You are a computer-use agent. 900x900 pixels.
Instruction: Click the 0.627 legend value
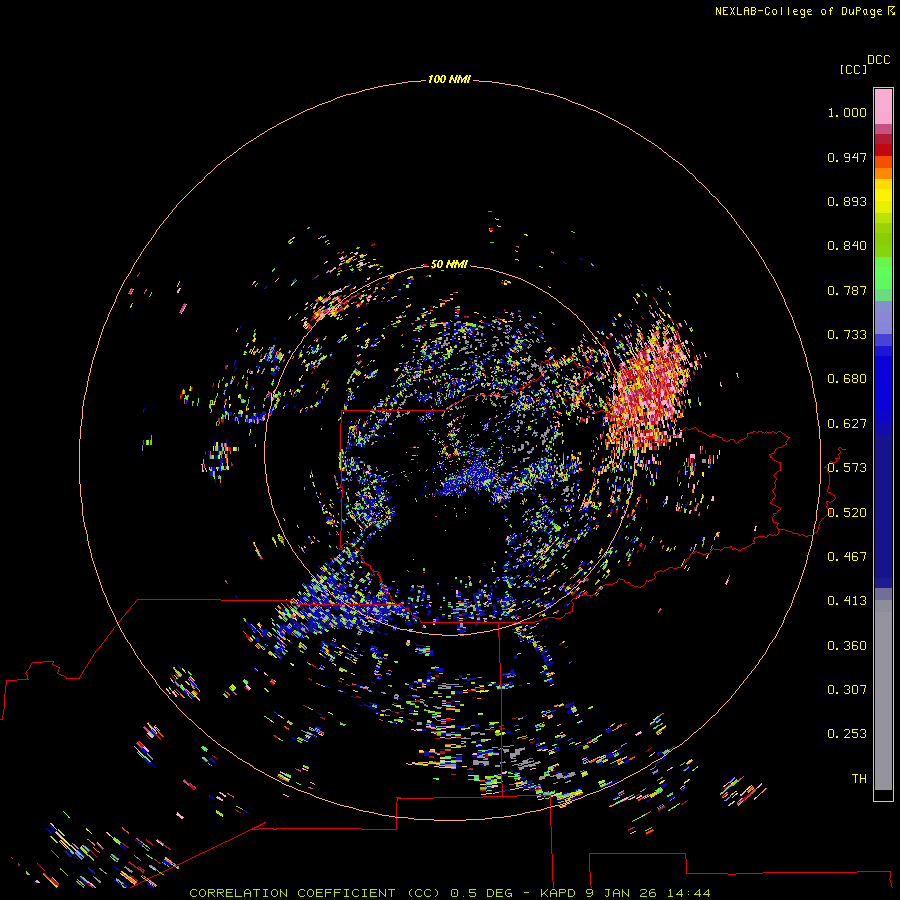click(847, 424)
